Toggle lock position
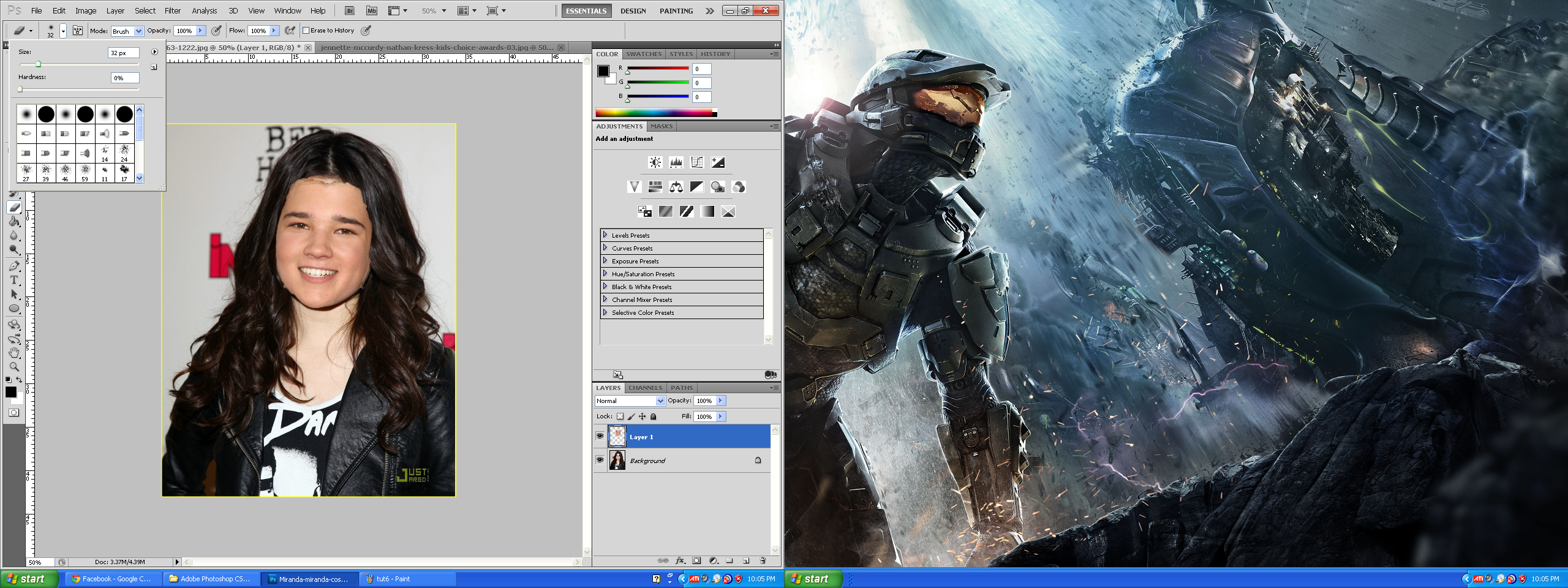Viewport: 1568px width, 588px height. tap(643, 417)
